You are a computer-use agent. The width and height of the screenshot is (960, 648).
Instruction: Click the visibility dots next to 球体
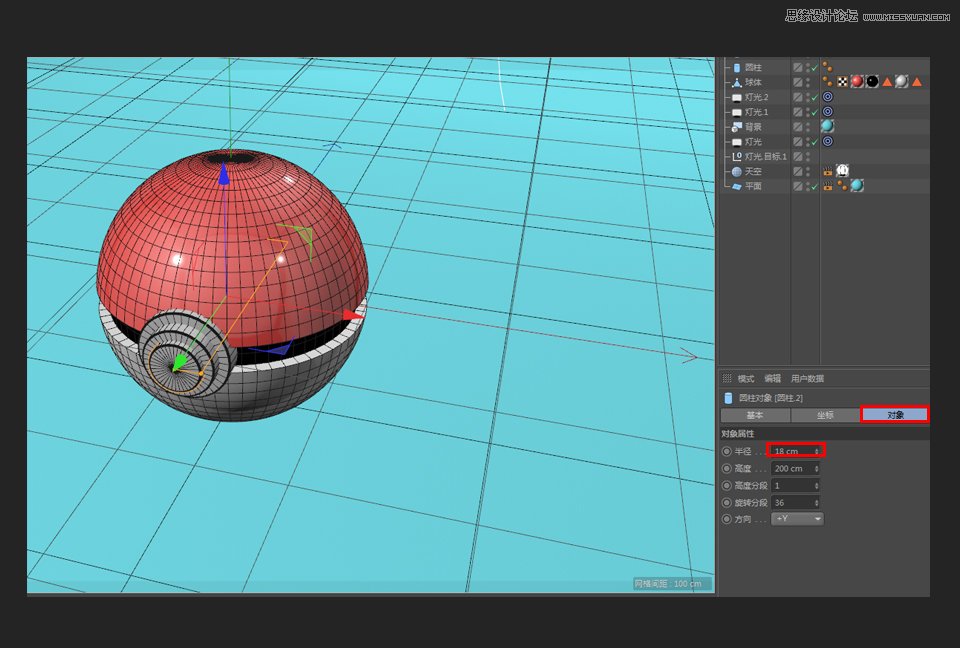[x=806, y=83]
